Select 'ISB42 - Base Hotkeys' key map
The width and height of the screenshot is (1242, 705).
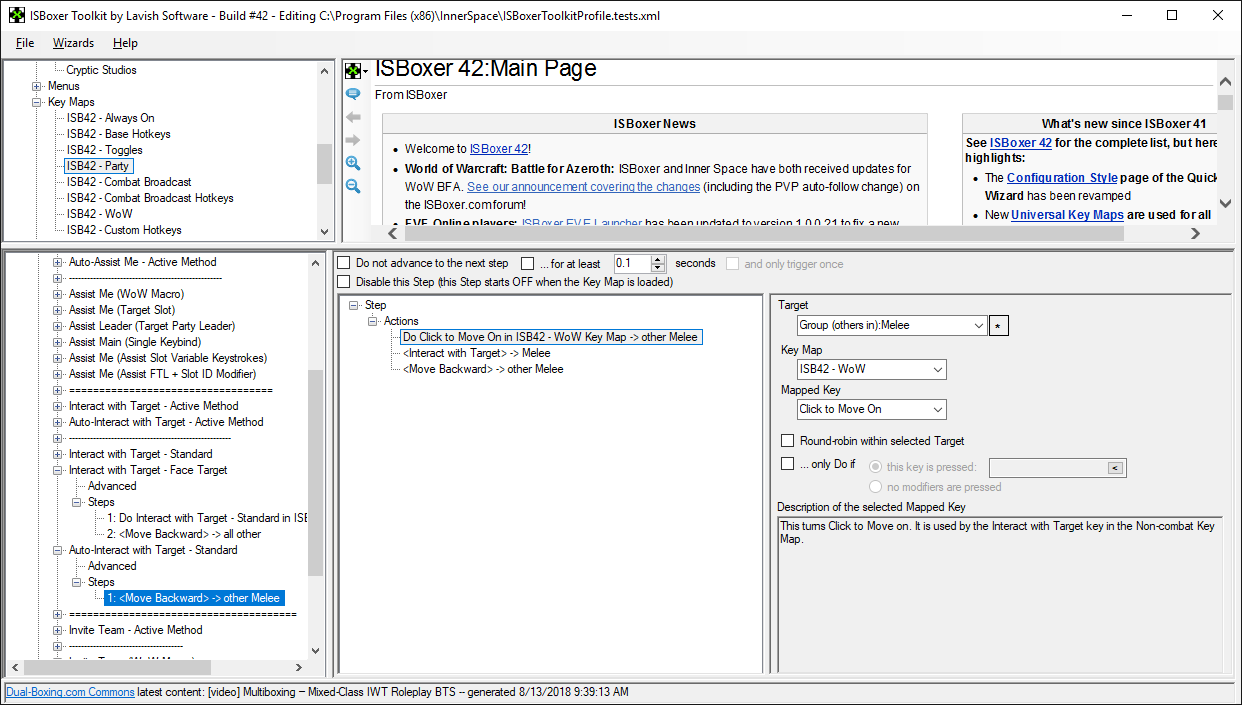tap(119, 134)
